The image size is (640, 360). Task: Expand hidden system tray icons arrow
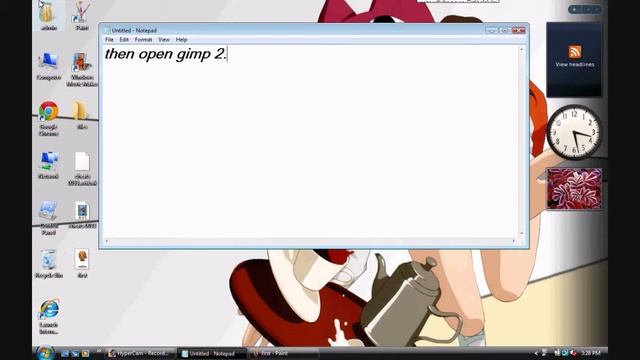(x=536, y=353)
